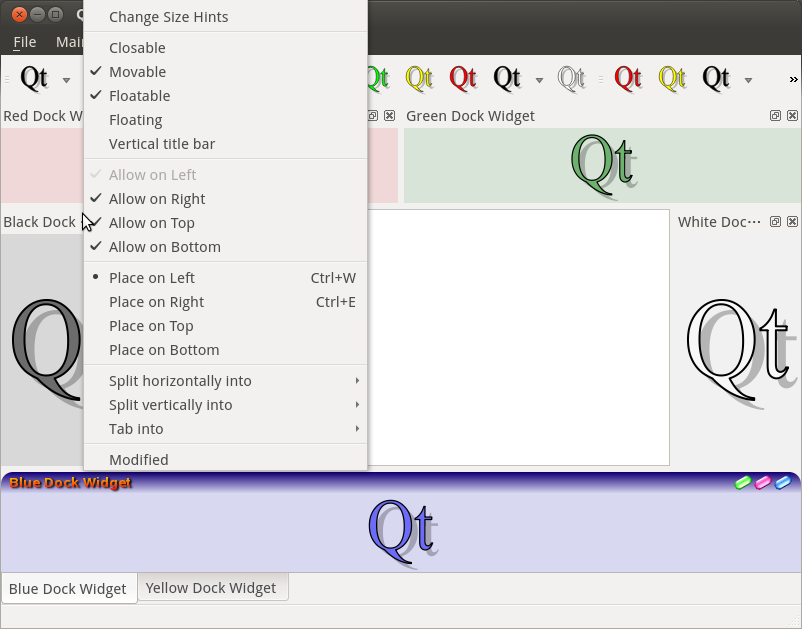Switch to Blue Dock Widget tab
Screen dimensions: 802x629
(69, 589)
